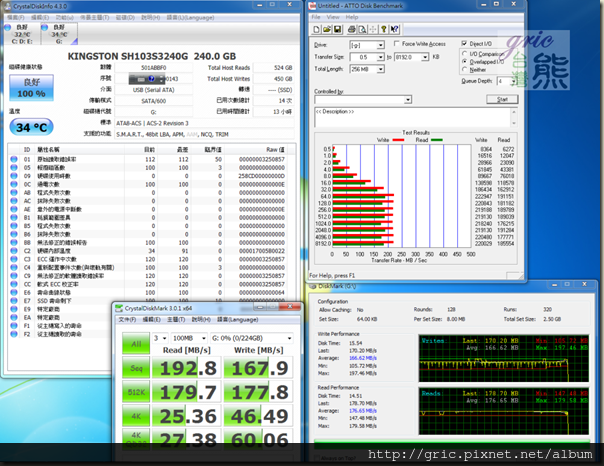Viewport: 604px width, 466px height.
Task: Open drive dropdown showing G: 0% (0/224GB)
Action: [252, 338]
